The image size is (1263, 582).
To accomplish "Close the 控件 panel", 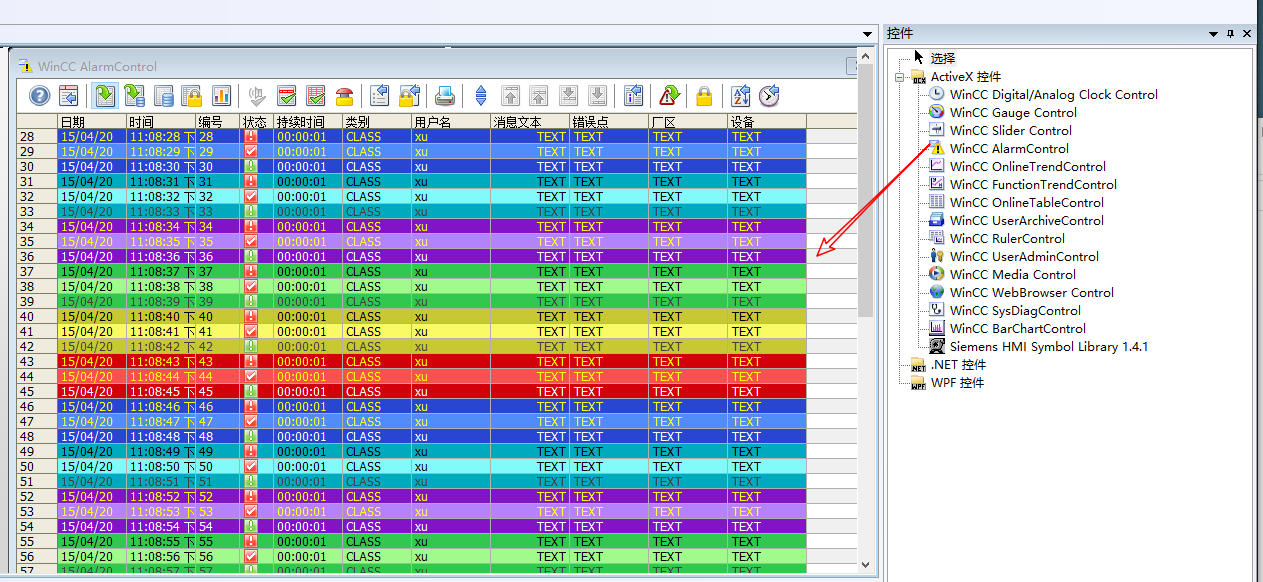I will point(1247,34).
